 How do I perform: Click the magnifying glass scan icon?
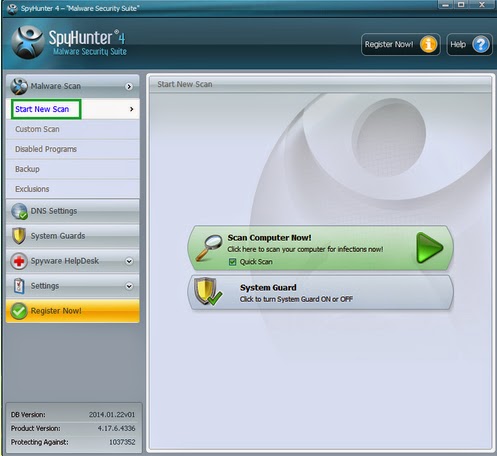click(x=209, y=247)
